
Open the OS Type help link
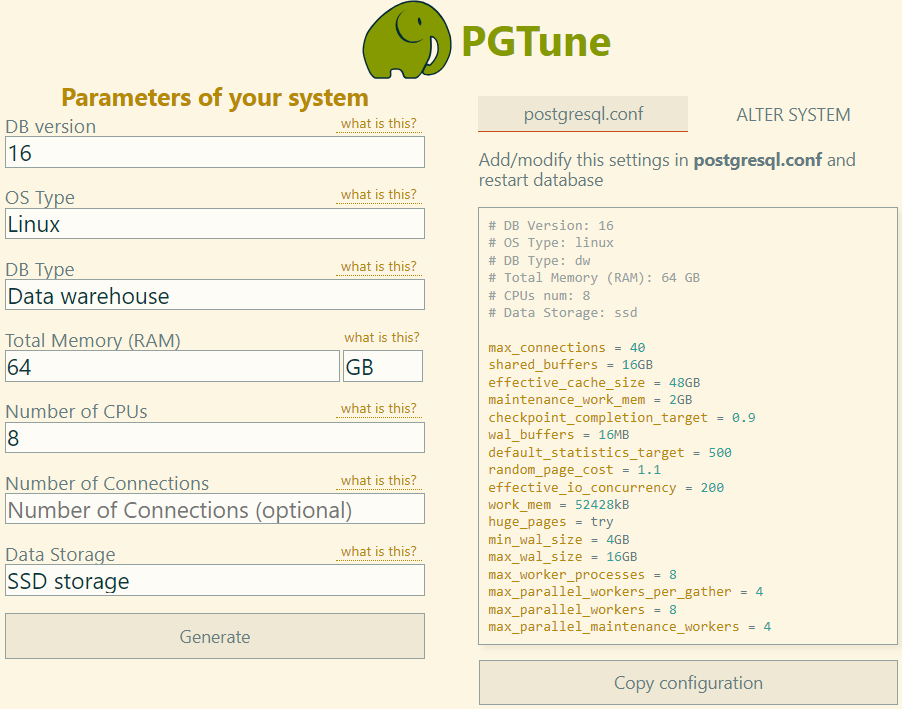(378, 194)
